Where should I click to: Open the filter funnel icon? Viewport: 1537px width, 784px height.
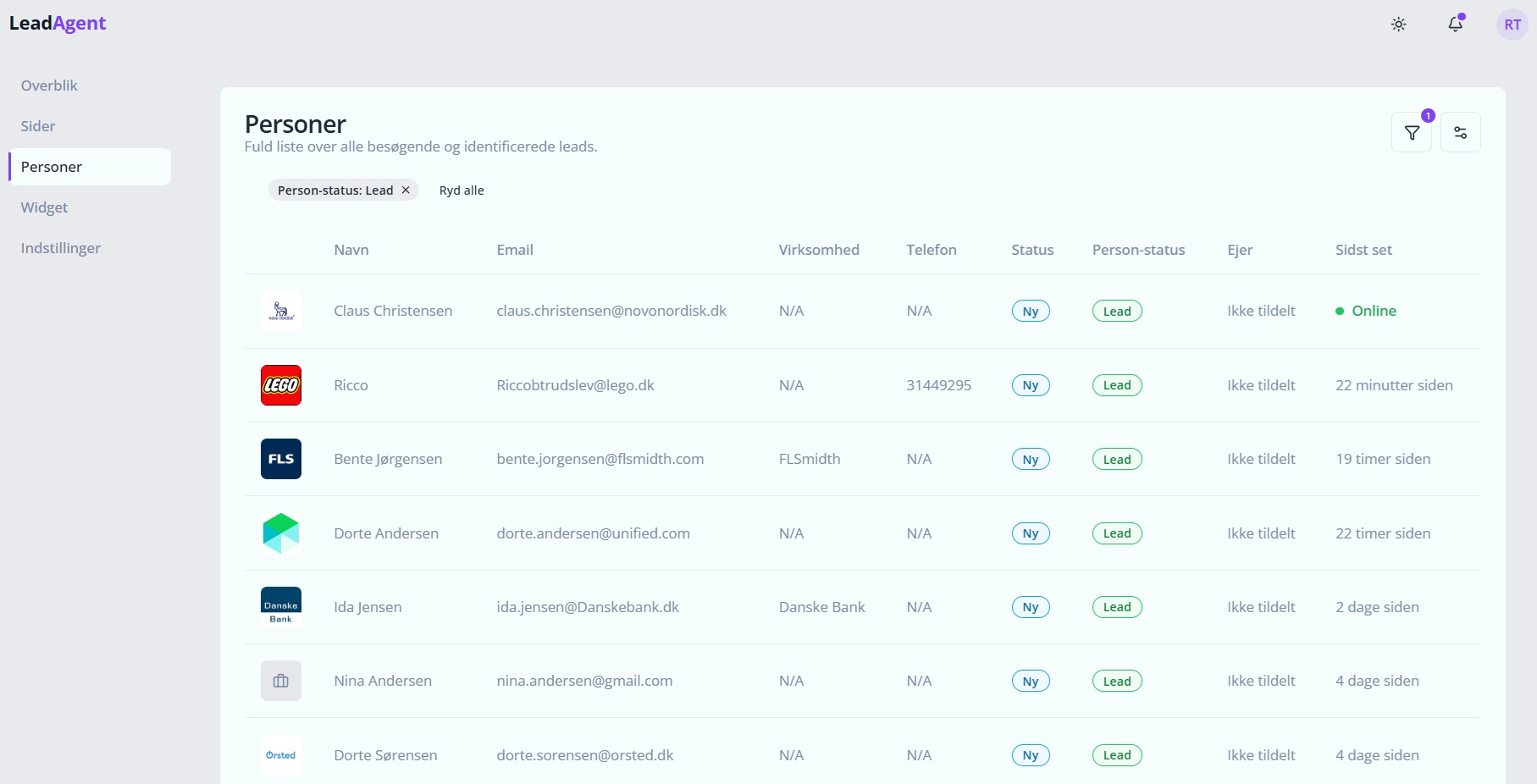click(x=1411, y=133)
